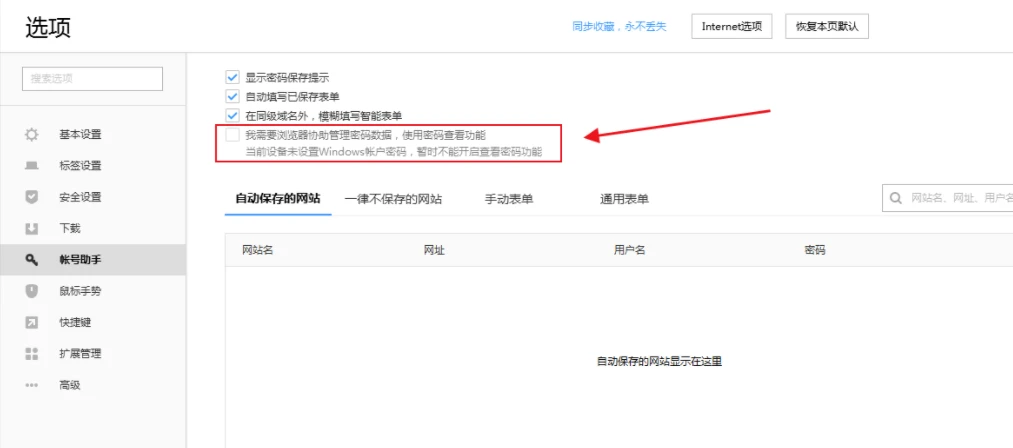Click the gear icon for 基本设置
The image size is (1013, 448).
coord(32,134)
